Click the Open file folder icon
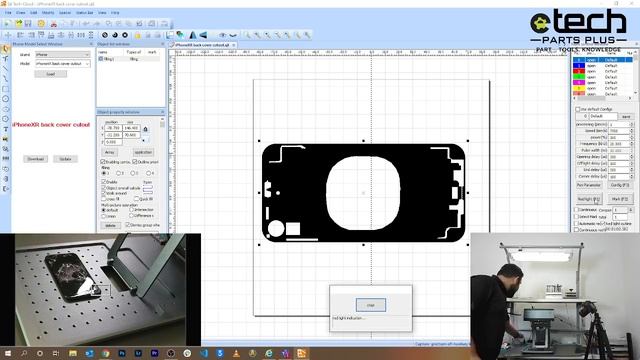The width and height of the screenshot is (640, 360). click(x=18, y=24)
